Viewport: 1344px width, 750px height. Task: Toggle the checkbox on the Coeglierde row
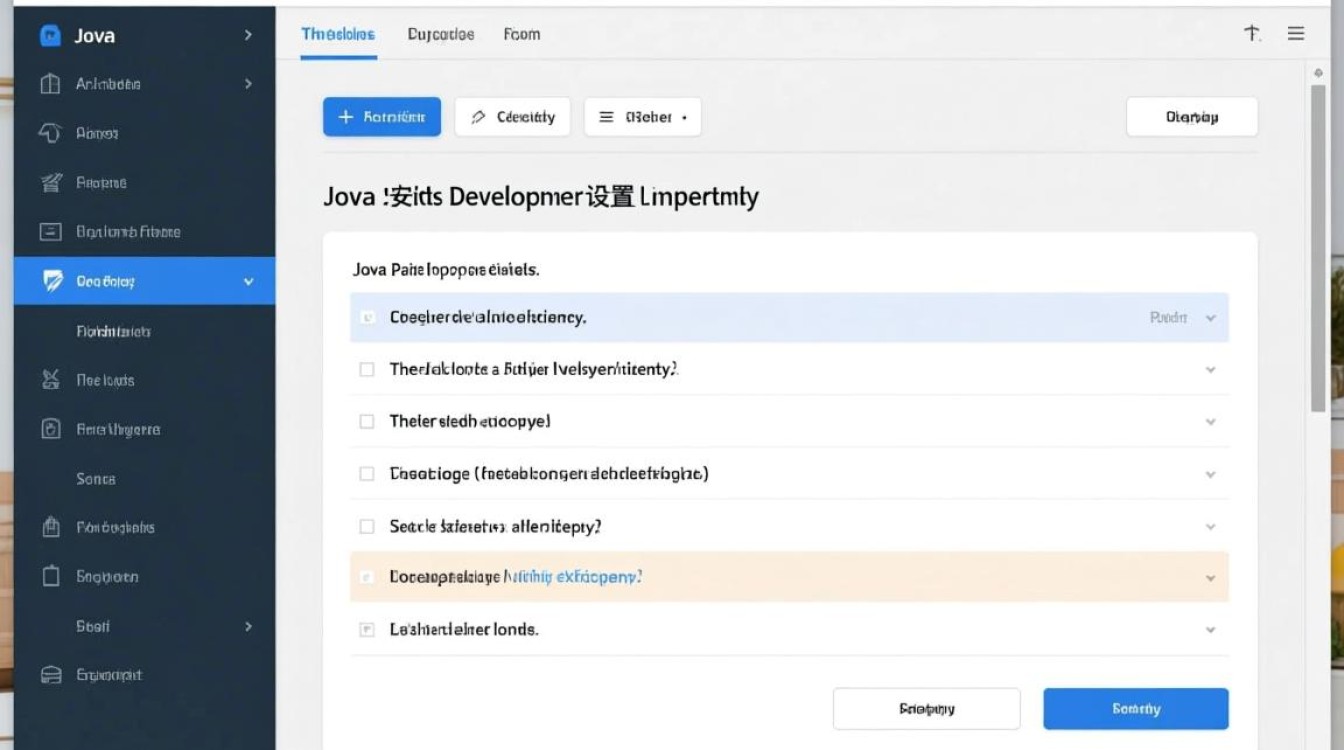tap(367, 318)
